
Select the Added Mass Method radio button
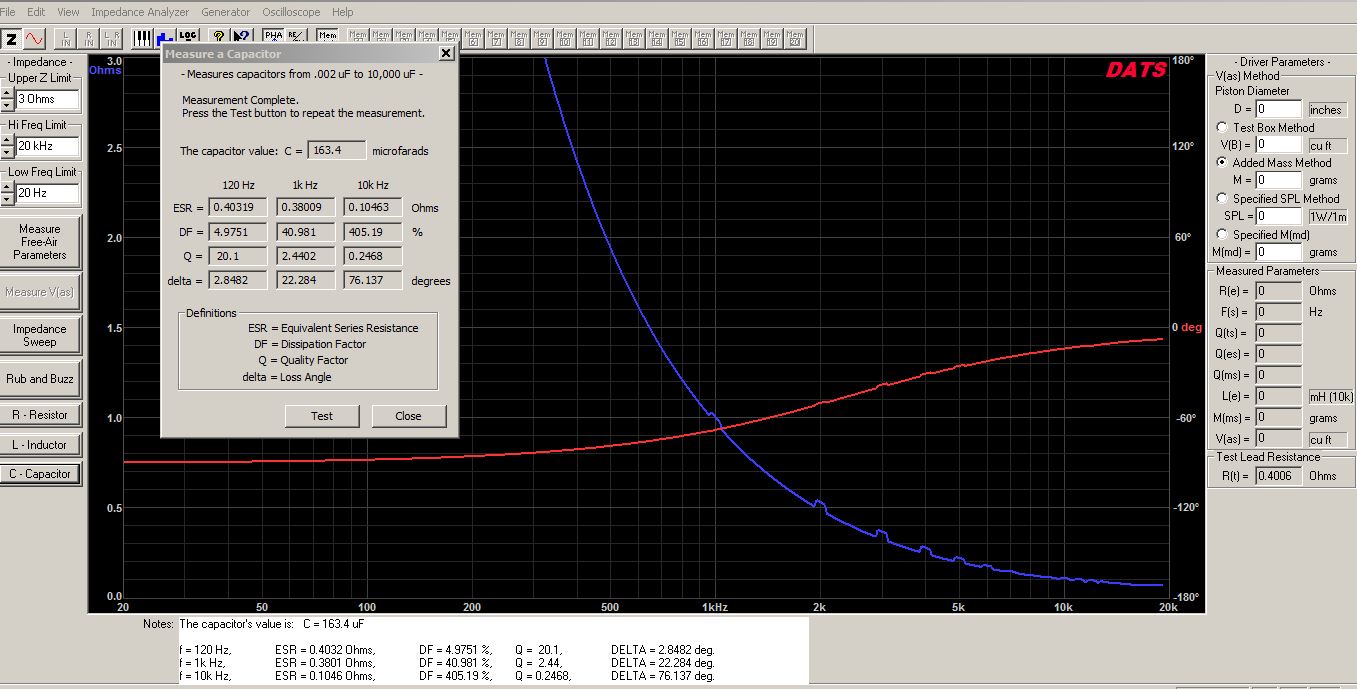(x=1222, y=162)
